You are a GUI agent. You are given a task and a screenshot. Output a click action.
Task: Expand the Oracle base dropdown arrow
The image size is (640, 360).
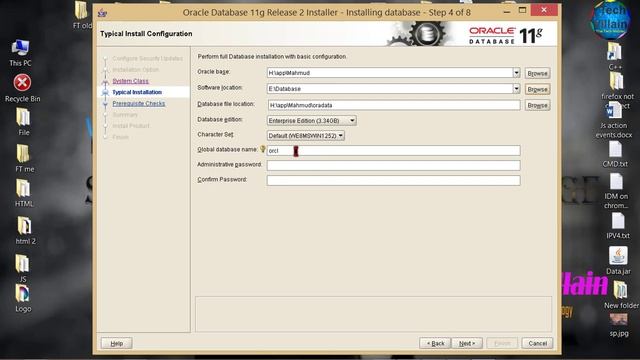pos(516,73)
